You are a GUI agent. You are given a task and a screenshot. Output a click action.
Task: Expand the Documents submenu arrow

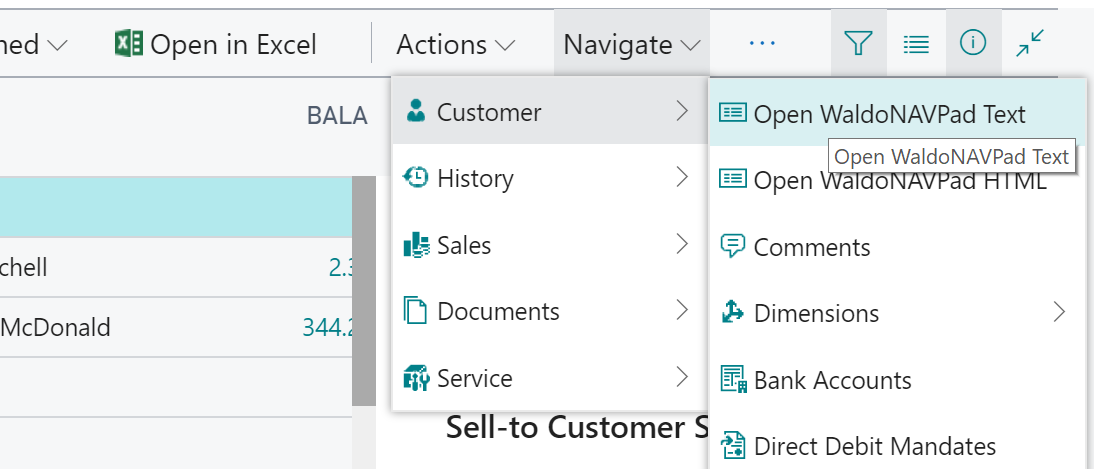(682, 311)
